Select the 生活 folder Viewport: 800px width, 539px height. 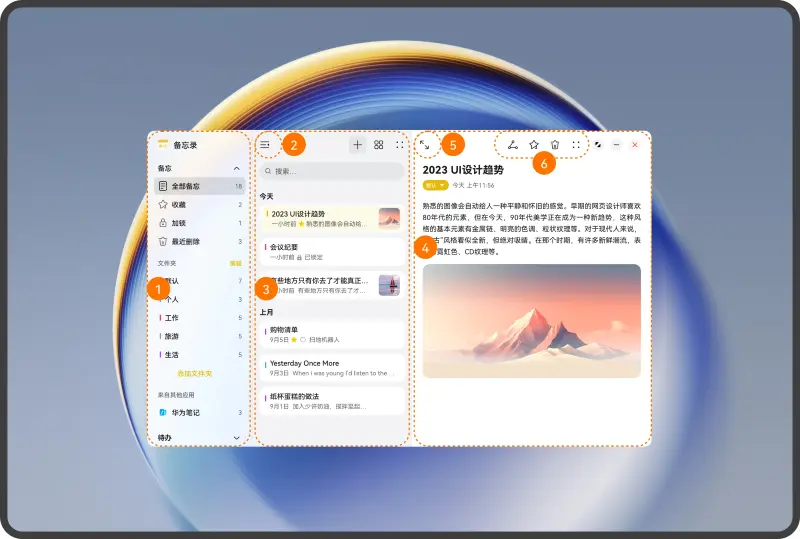coord(199,354)
